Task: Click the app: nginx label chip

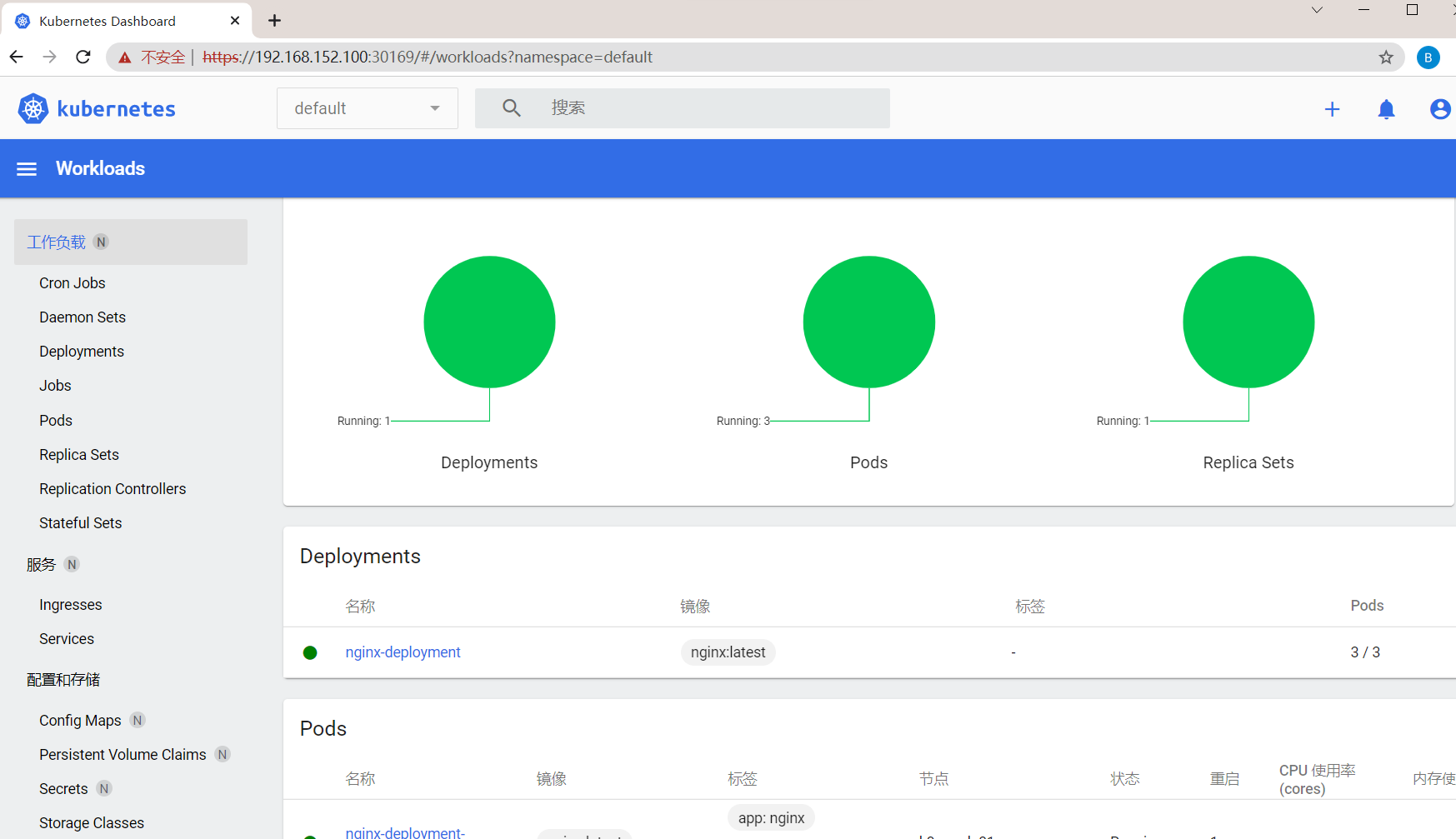Action: click(x=771, y=818)
